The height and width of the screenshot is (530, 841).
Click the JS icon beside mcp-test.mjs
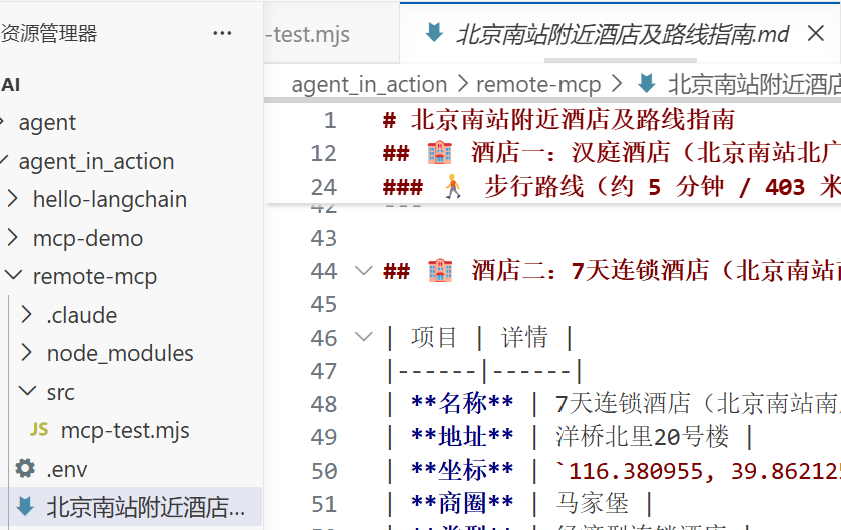tap(39, 430)
